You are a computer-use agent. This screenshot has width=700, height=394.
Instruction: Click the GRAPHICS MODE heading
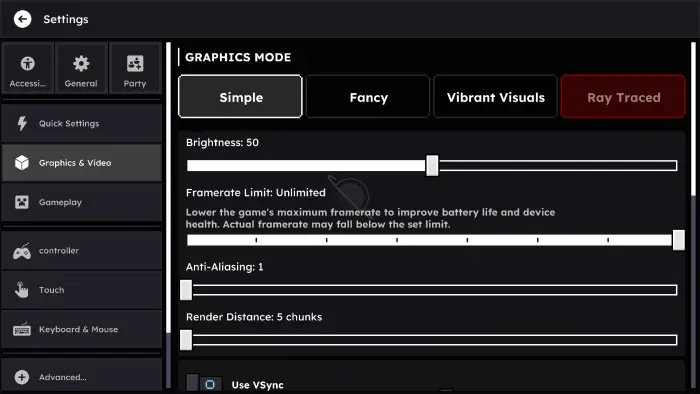pos(238,57)
